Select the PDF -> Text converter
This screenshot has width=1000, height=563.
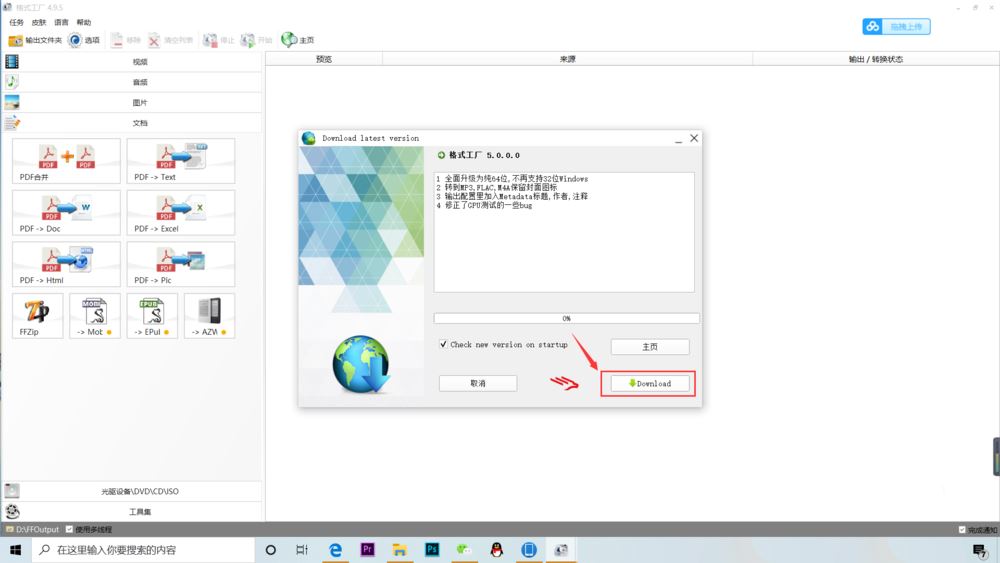(180, 161)
